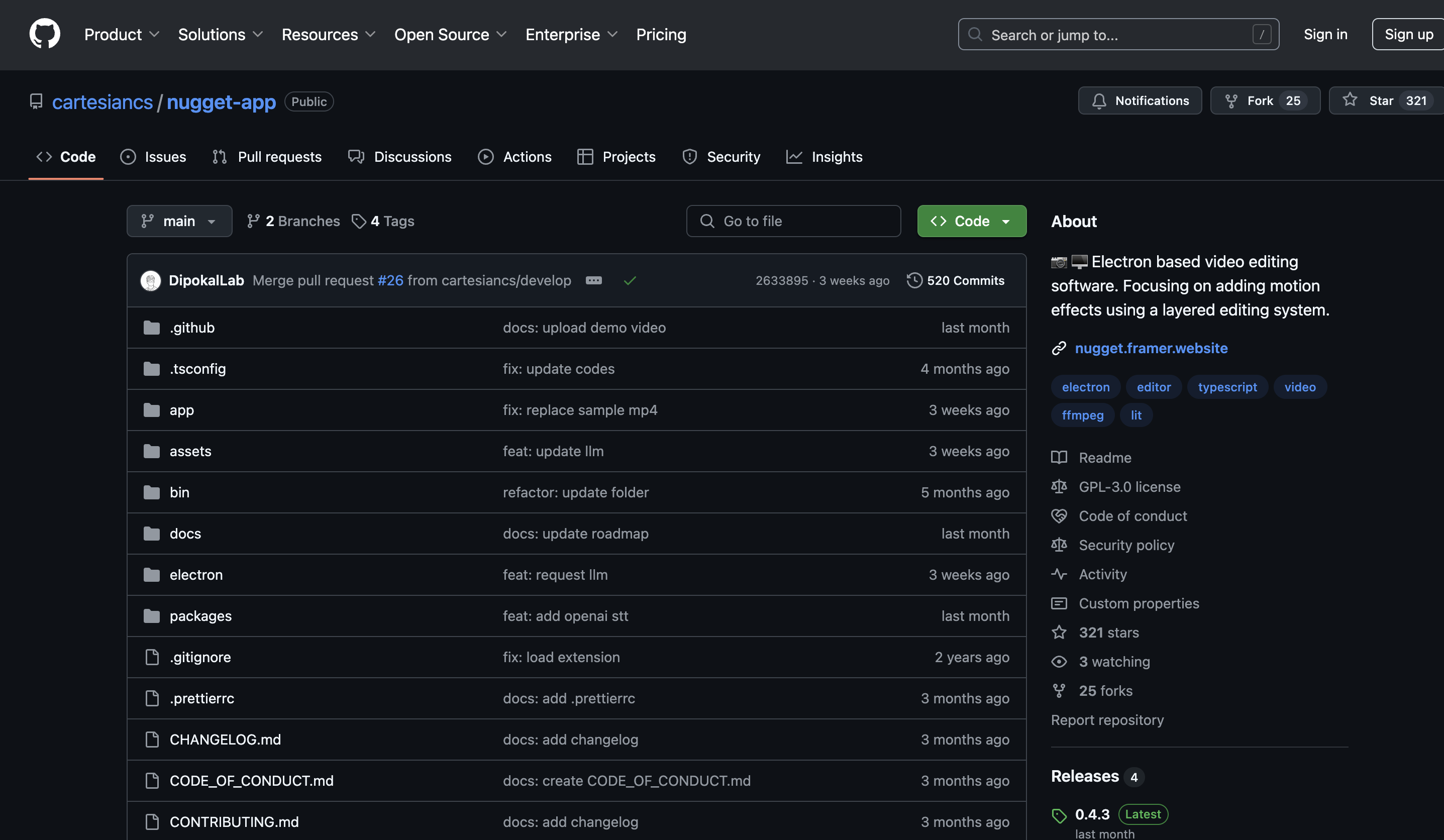1444x840 pixels.
Task: Open the Open Source menu
Action: tap(450, 34)
